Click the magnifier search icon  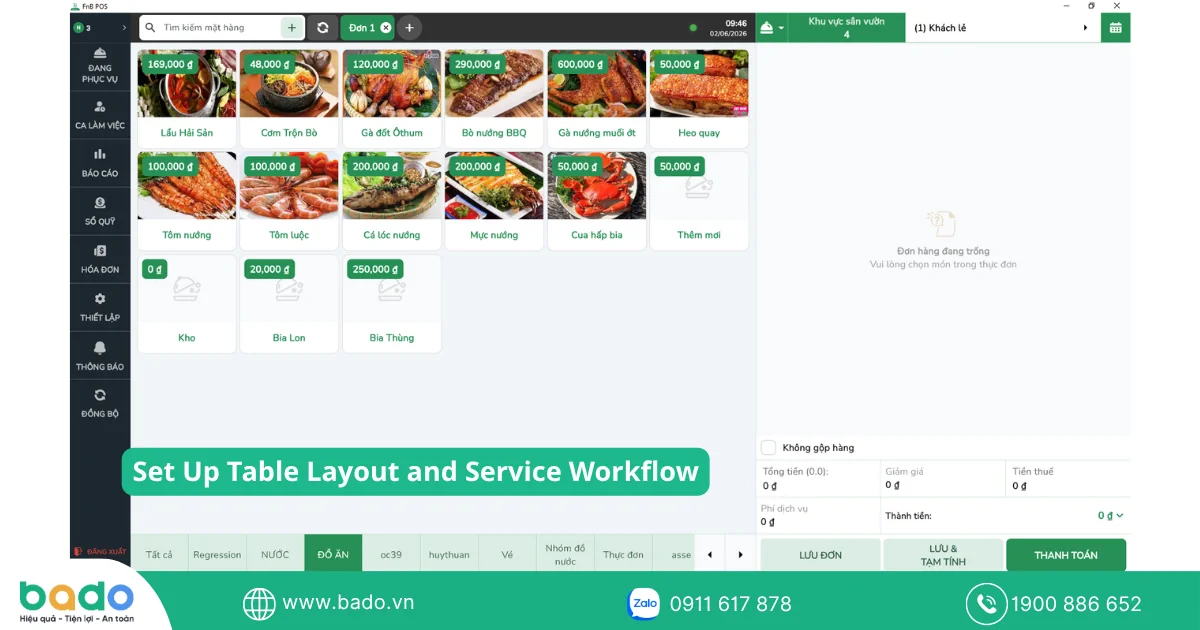pos(150,28)
